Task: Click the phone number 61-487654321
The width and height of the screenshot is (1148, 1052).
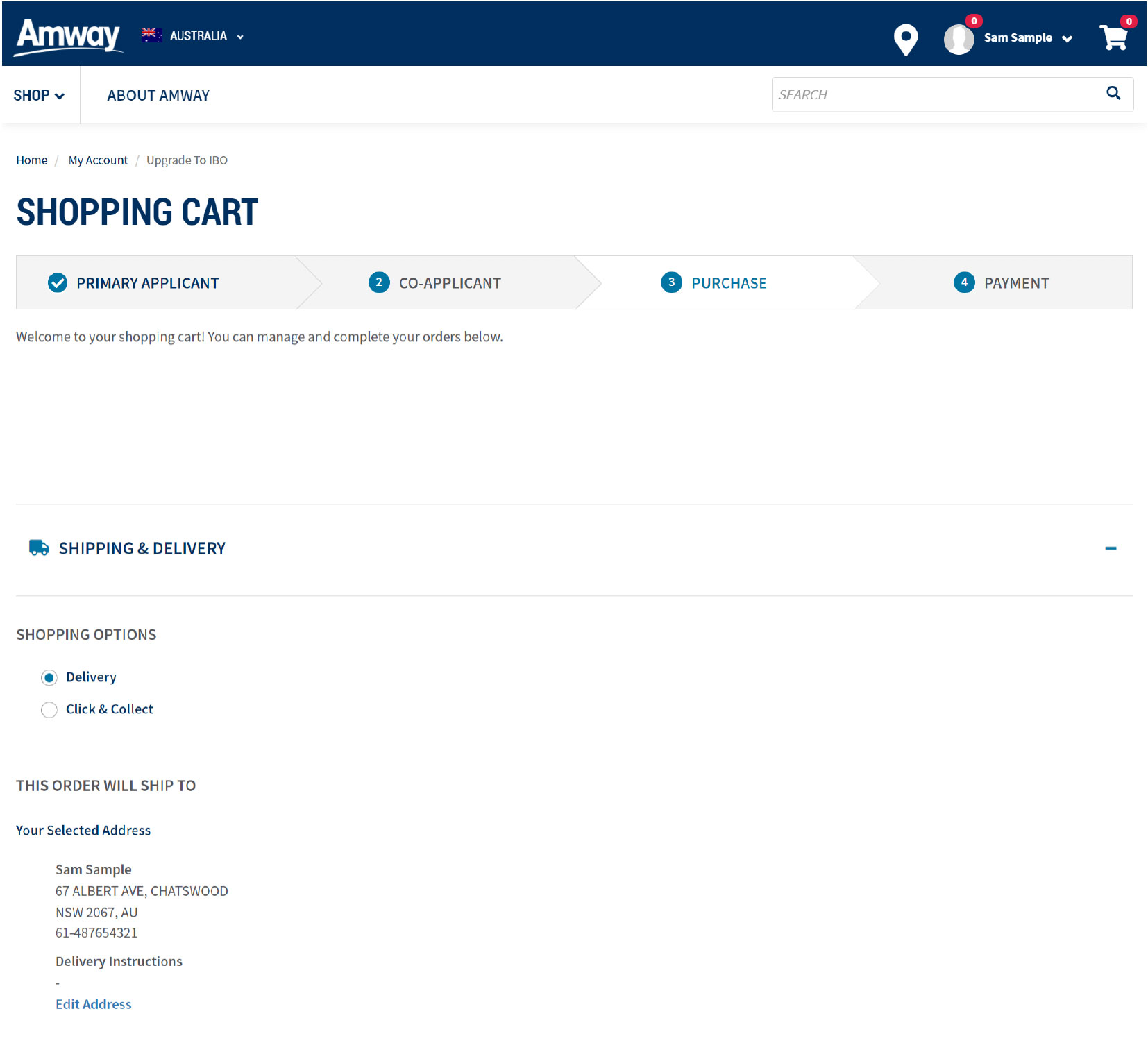Action: click(96, 933)
